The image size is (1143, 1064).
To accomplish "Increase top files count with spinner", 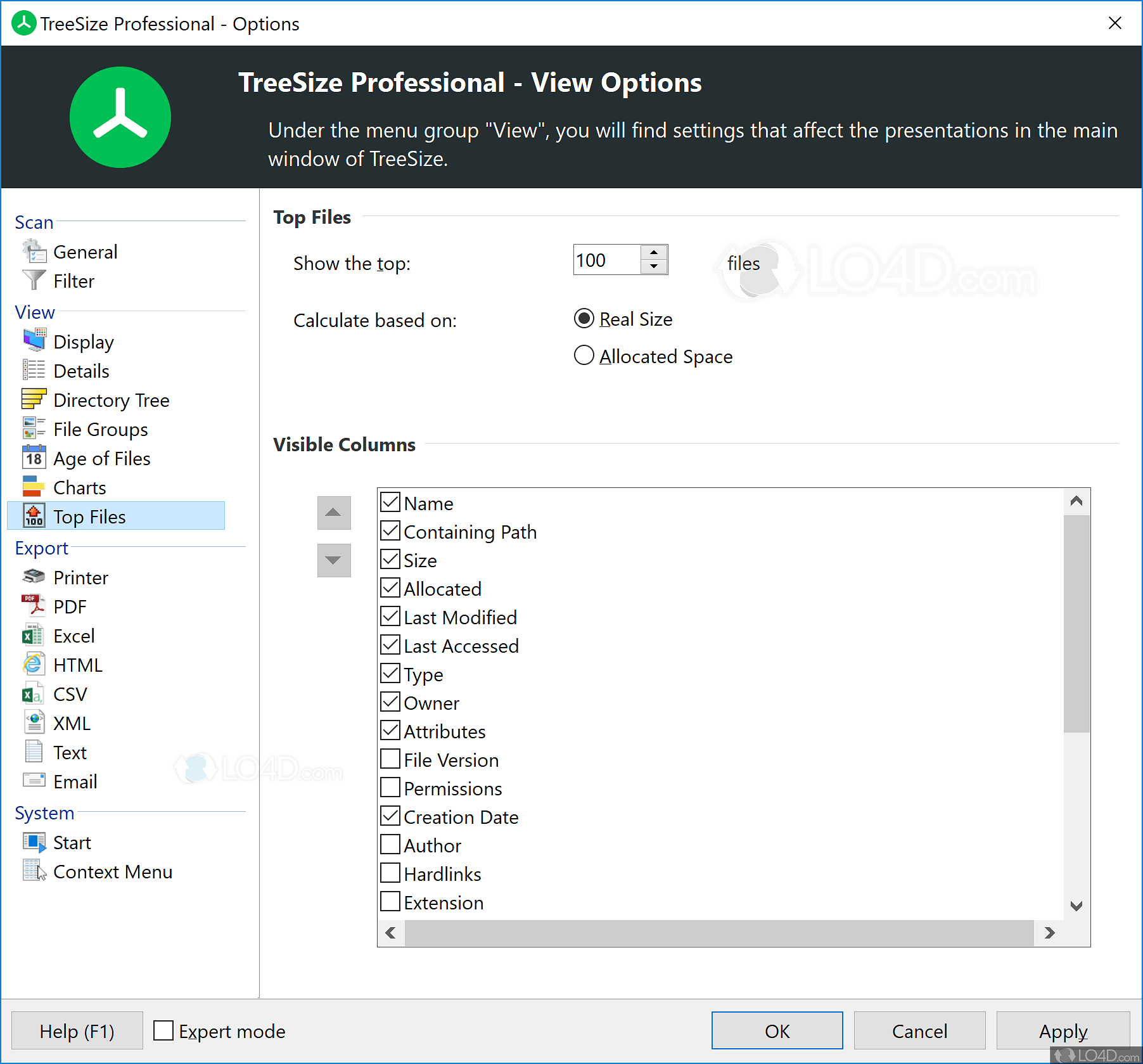I will (654, 252).
